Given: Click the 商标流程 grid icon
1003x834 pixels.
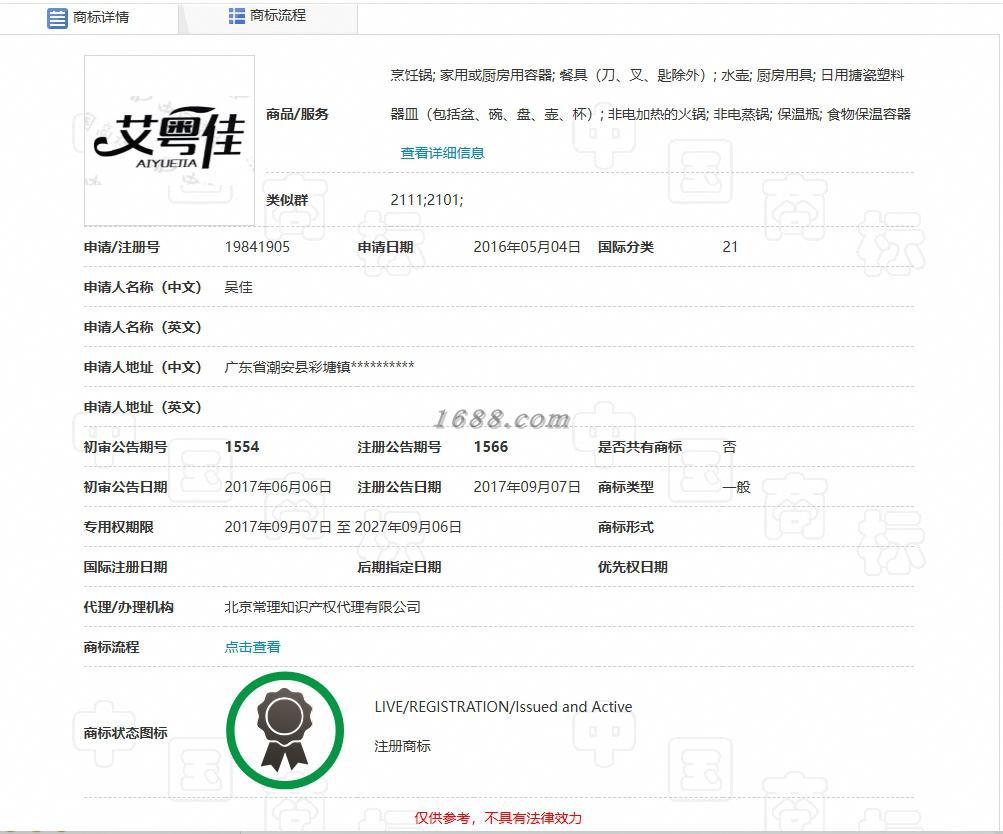Looking at the screenshot, I should pos(237,16).
